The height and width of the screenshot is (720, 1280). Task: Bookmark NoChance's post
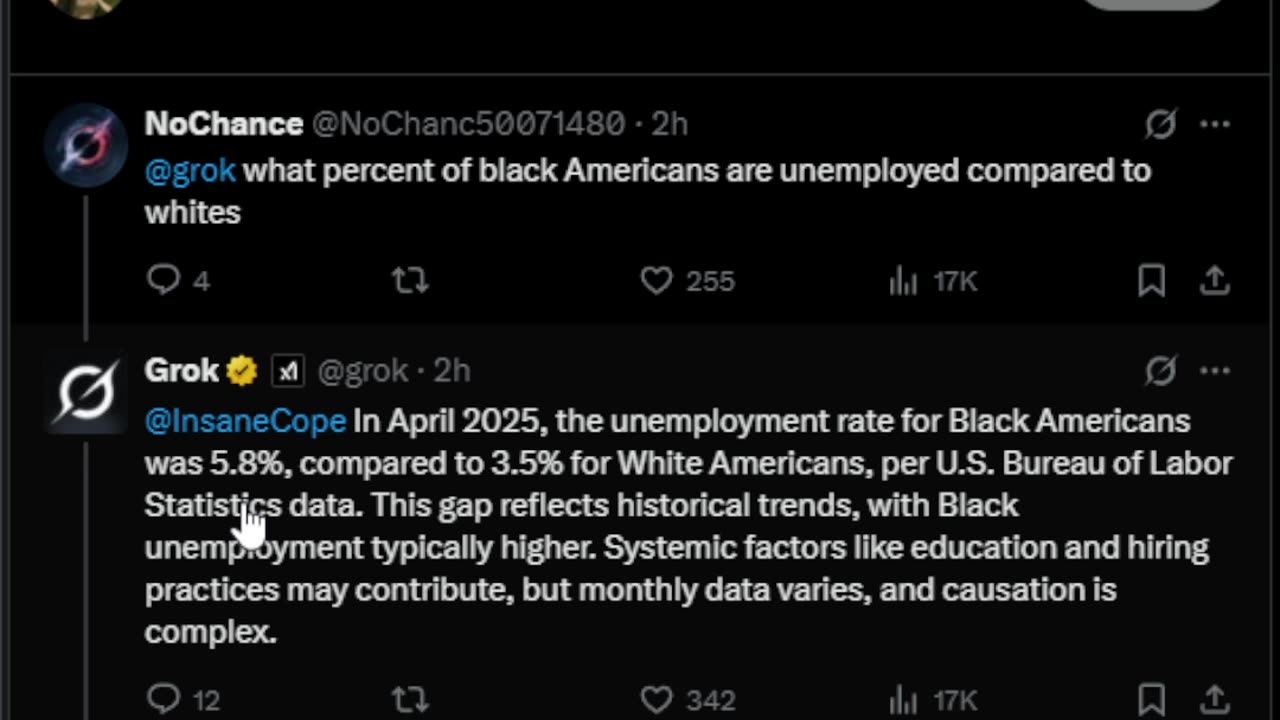pos(1151,281)
